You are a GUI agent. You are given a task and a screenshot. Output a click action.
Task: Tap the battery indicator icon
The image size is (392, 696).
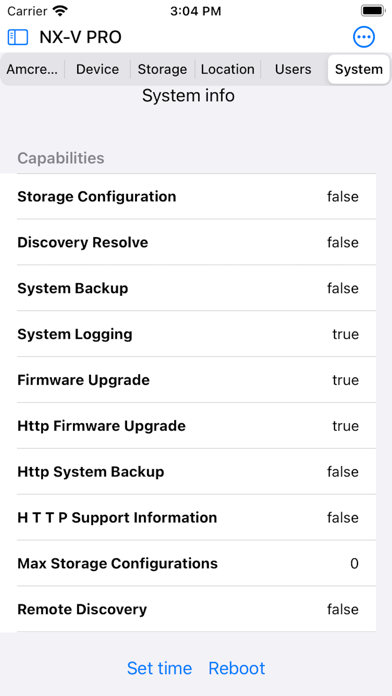[x=373, y=10]
